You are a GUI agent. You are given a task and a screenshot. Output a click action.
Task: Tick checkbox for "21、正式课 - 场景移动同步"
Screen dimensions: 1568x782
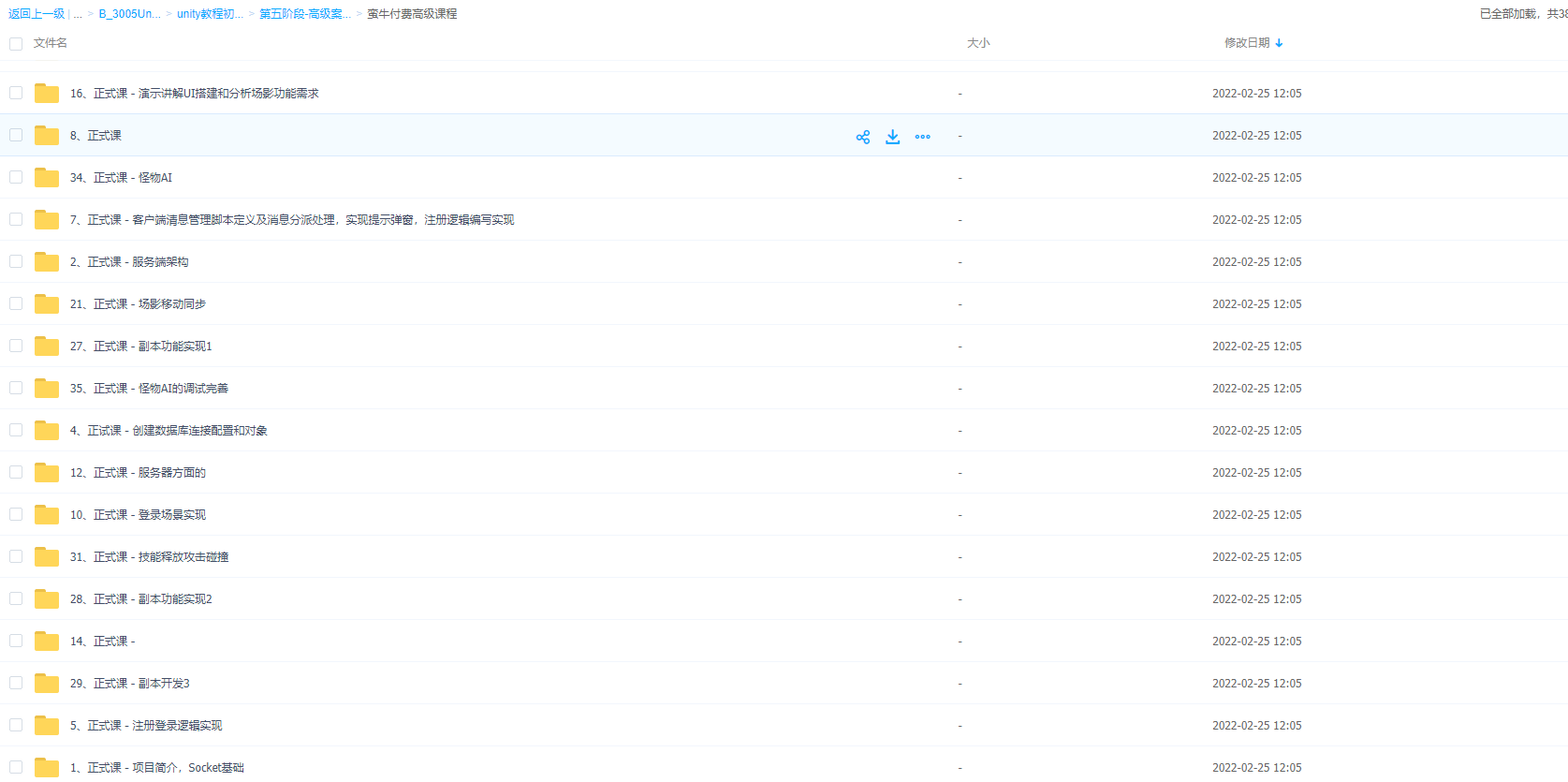(x=16, y=303)
